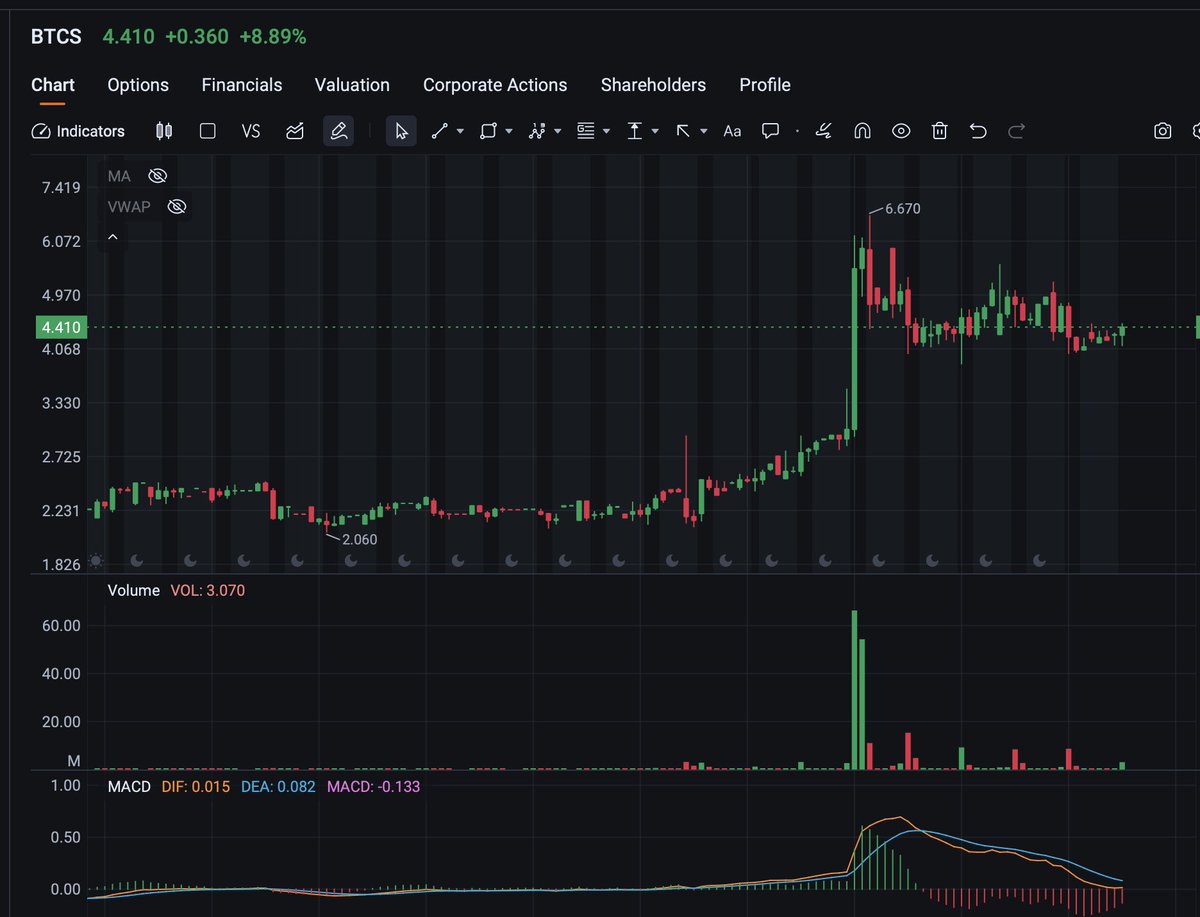The width and height of the screenshot is (1200, 917).
Task: Click the square frame icon in toolbar
Action: (208, 131)
